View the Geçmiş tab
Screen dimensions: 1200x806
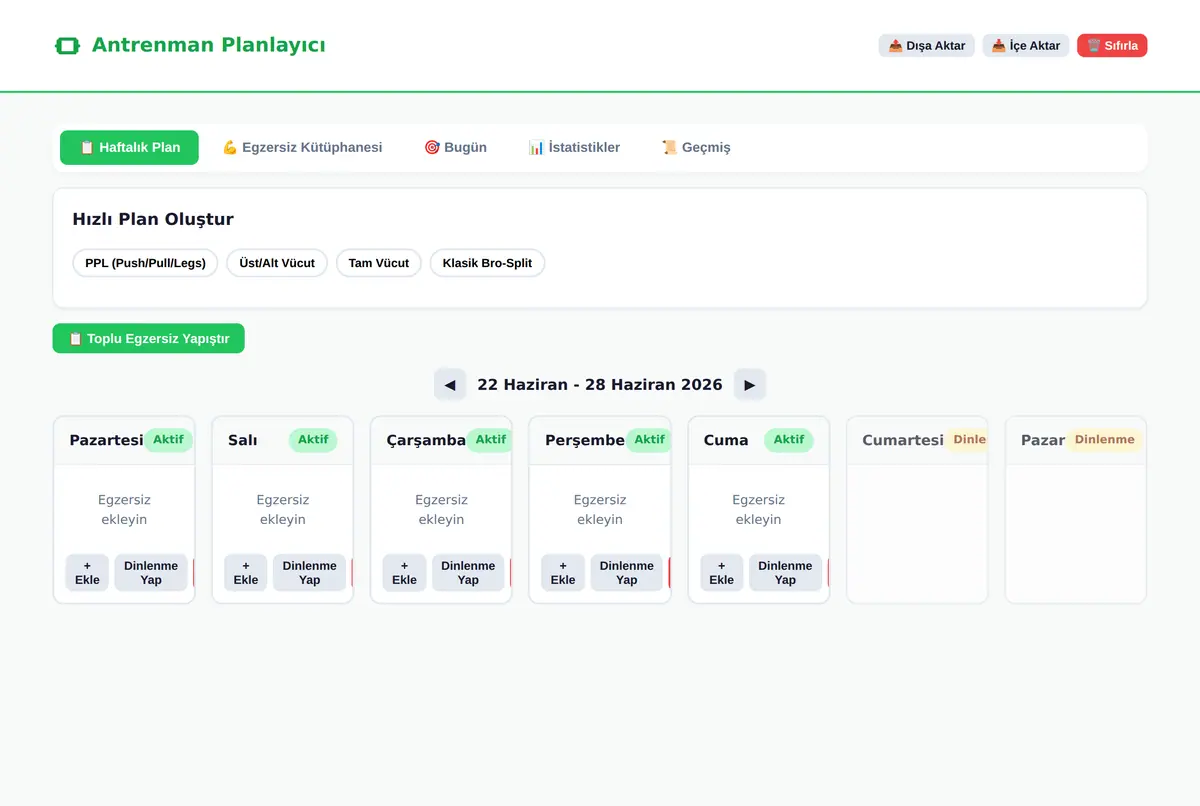[696, 147]
